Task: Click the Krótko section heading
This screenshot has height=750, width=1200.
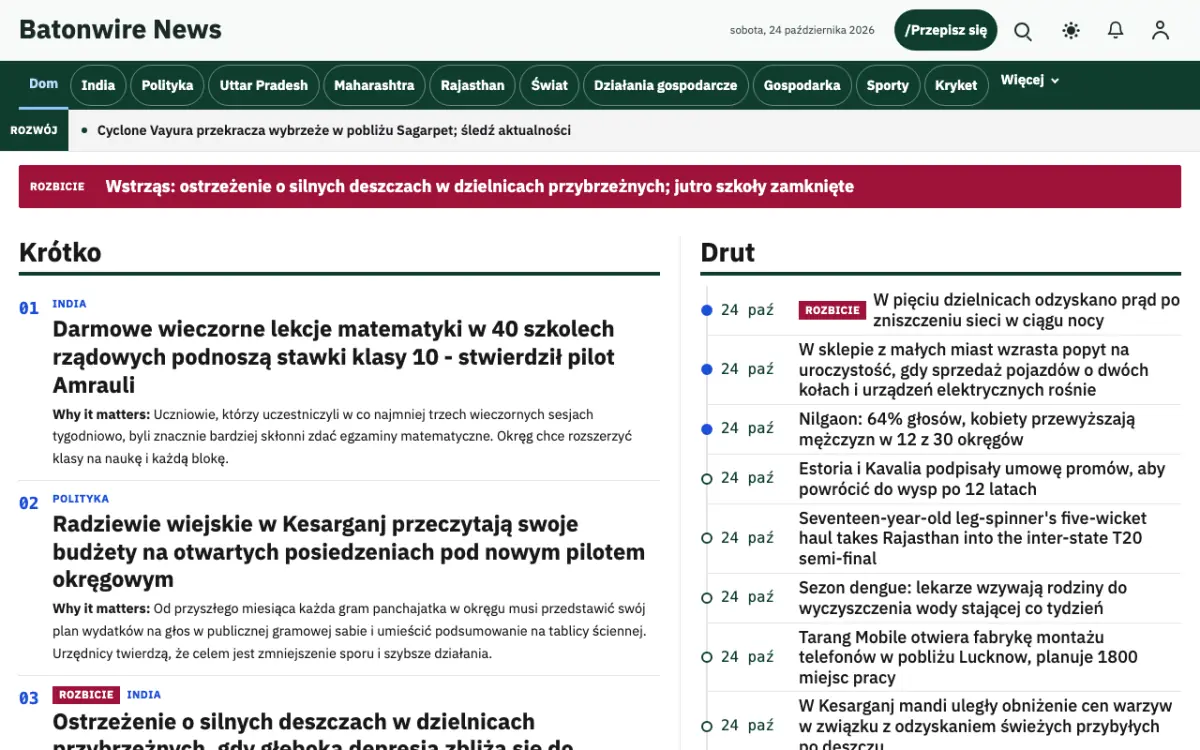Action: [60, 252]
